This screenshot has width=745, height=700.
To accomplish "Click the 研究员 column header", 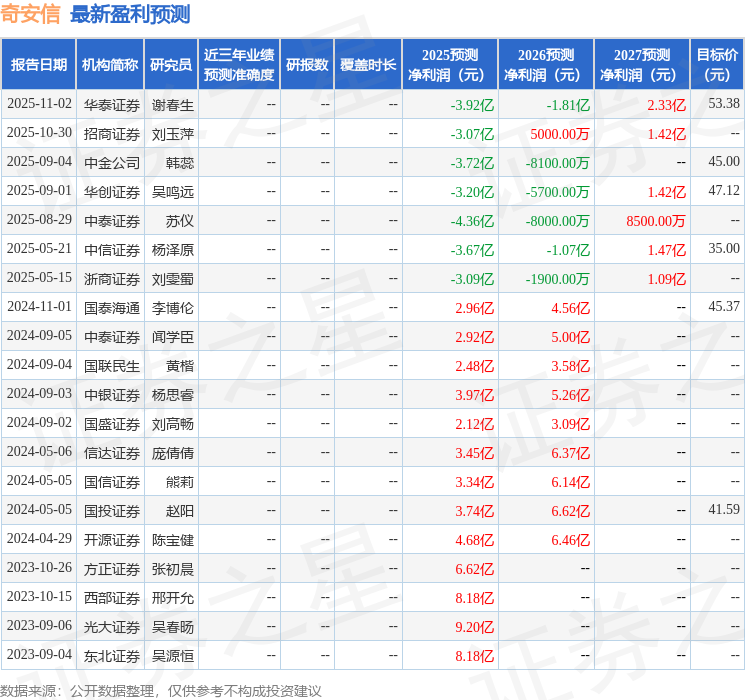I will tap(171, 64).
